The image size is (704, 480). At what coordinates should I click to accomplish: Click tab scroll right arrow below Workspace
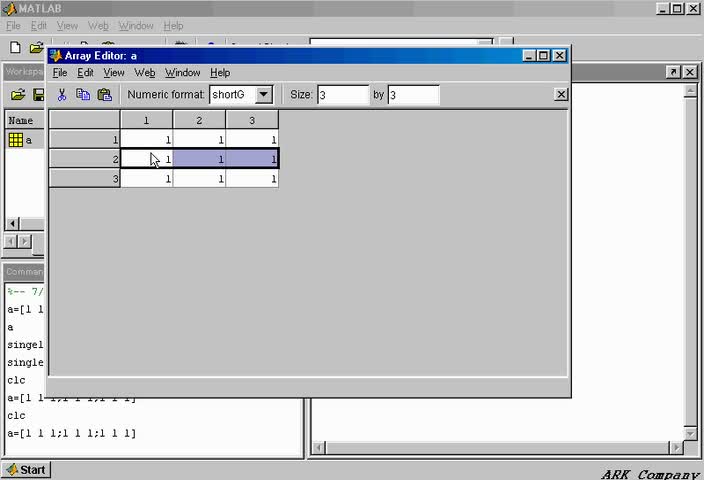coord(24,242)
